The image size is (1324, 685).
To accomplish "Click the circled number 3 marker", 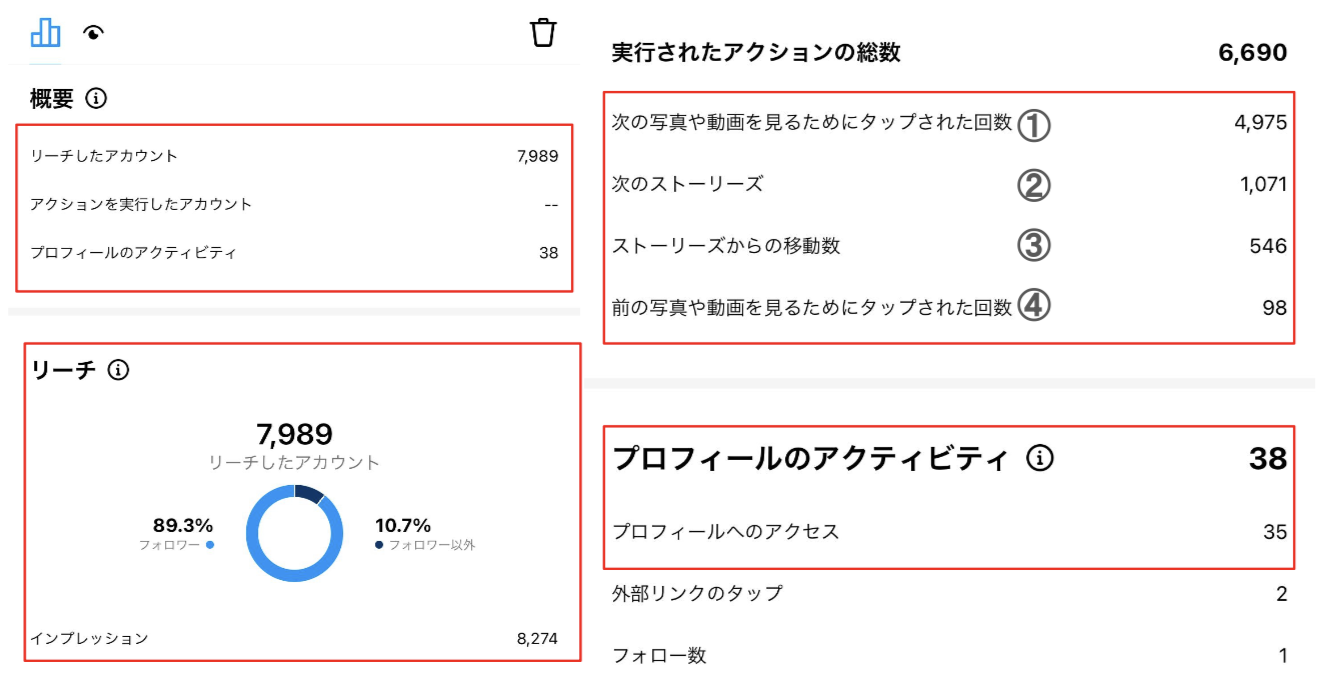I will (x=1034, y=245).
